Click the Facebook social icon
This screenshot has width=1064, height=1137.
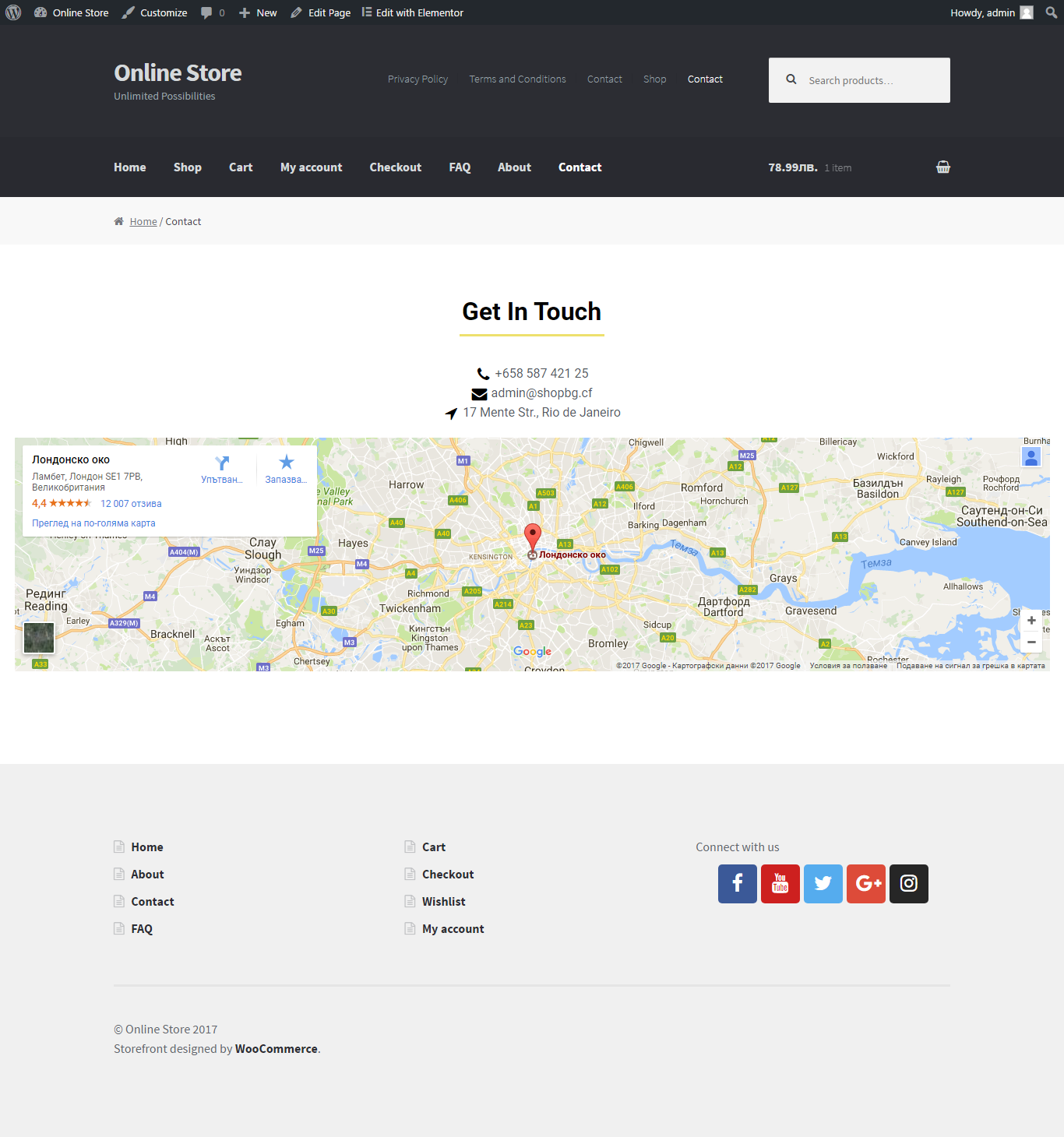[x=738, y=884]
